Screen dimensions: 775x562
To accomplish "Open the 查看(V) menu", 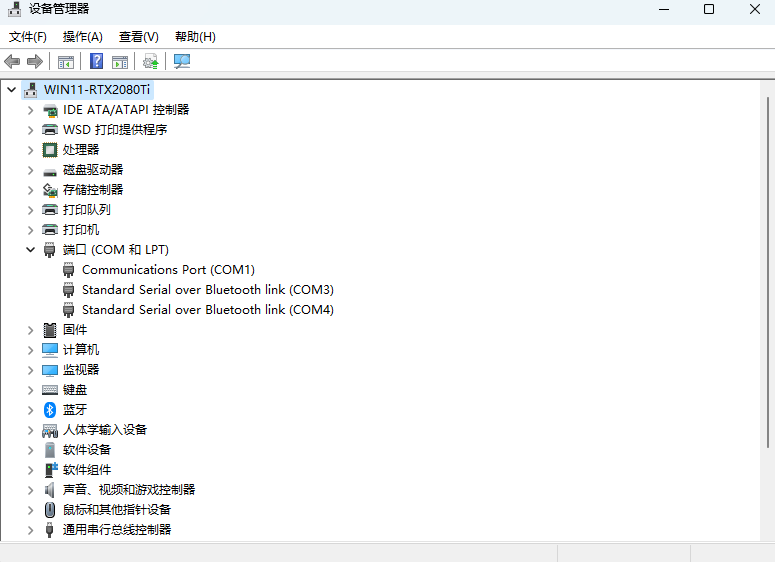I will coord(138,37).
